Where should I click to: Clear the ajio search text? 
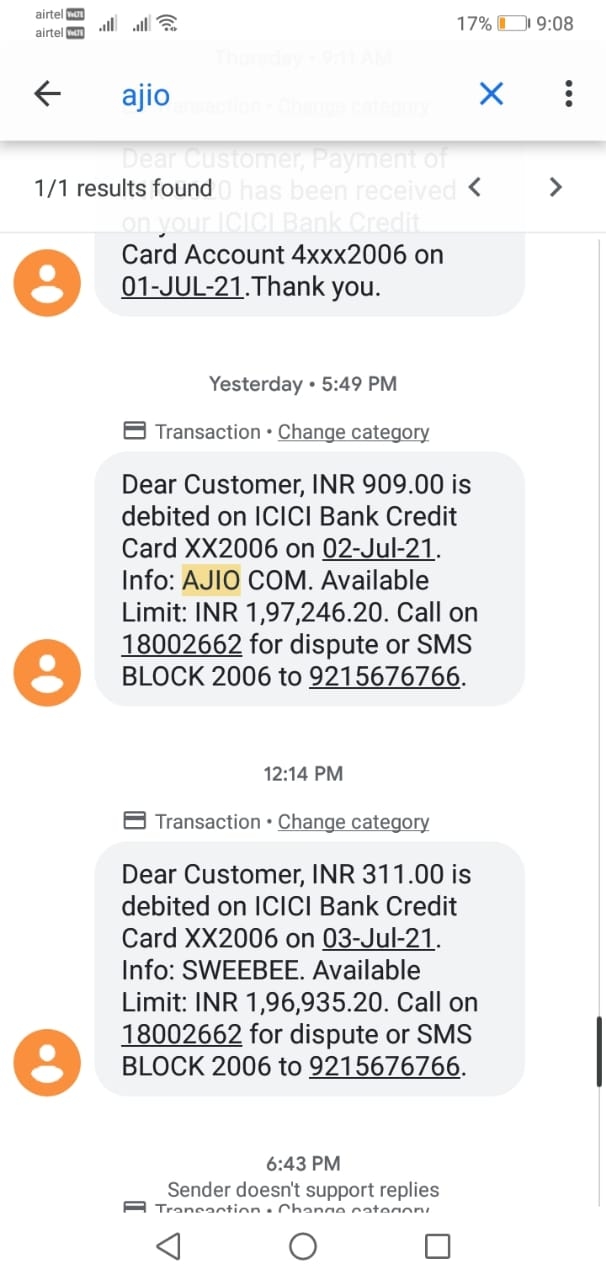click(491, 95)
